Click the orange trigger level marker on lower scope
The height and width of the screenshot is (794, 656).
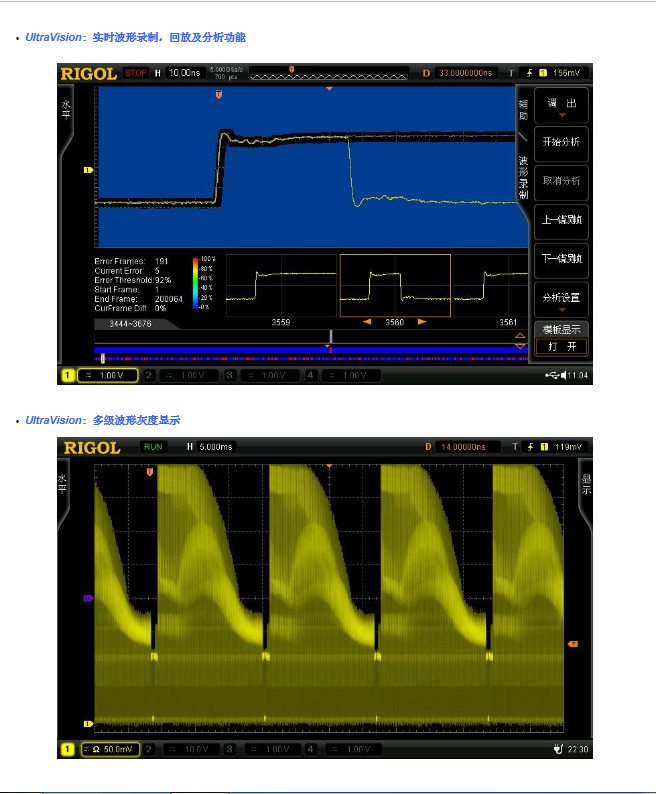tap(573, 644)
